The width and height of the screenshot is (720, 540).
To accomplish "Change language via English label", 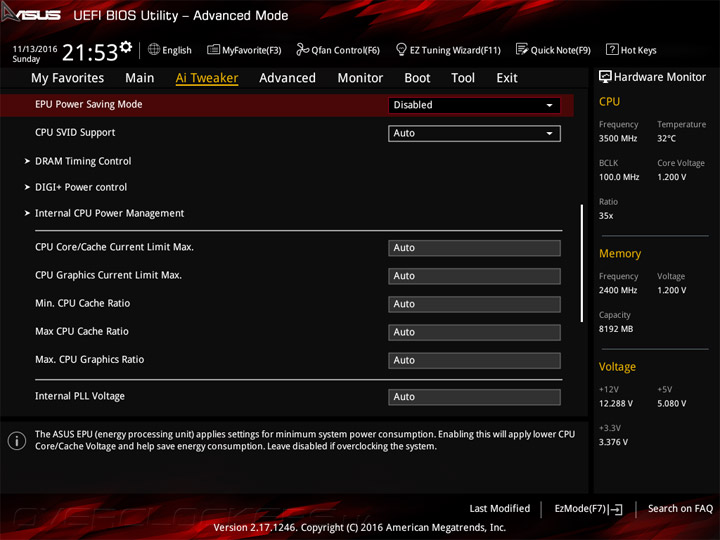I will 177,50.
